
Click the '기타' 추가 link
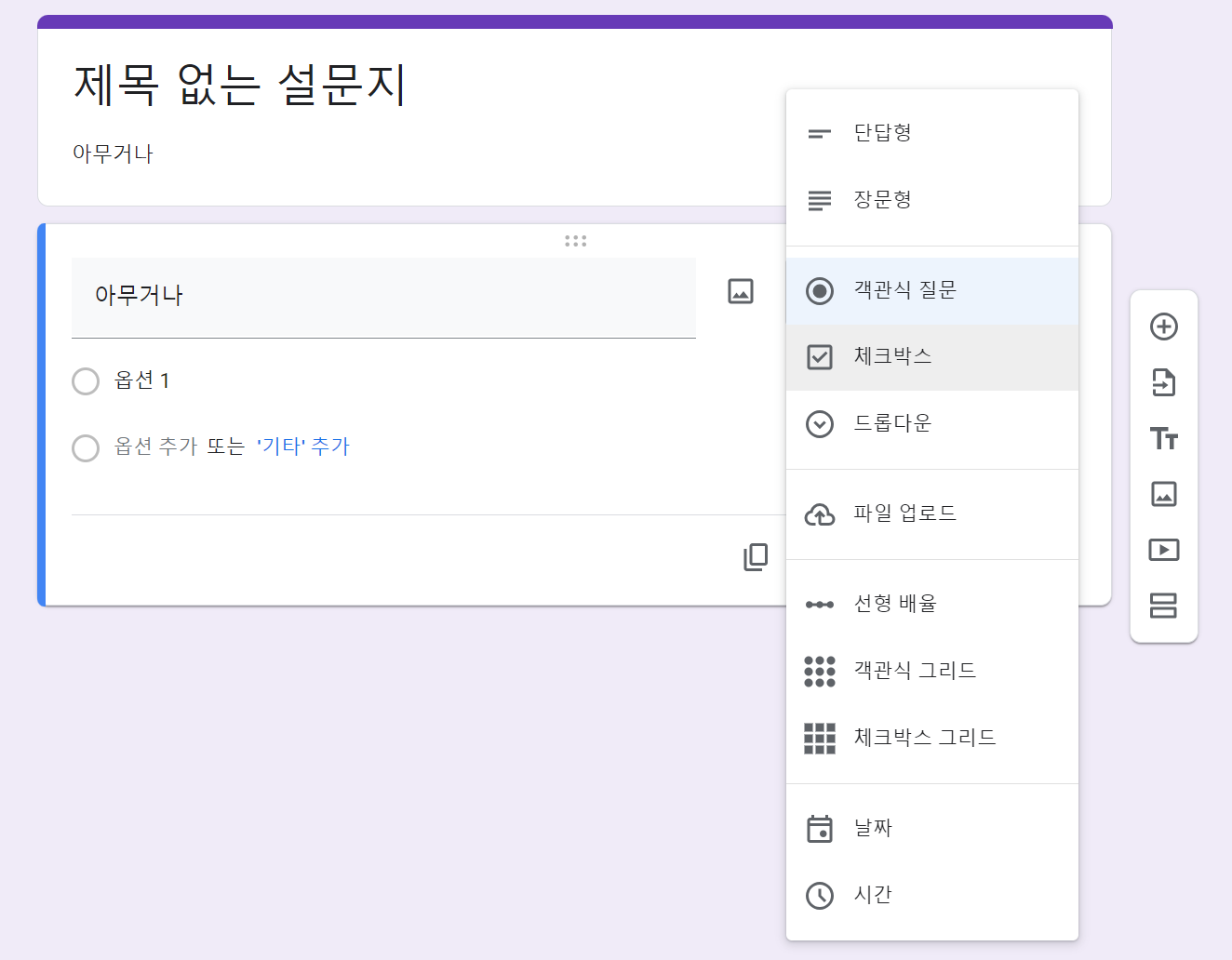coord(302,447)
